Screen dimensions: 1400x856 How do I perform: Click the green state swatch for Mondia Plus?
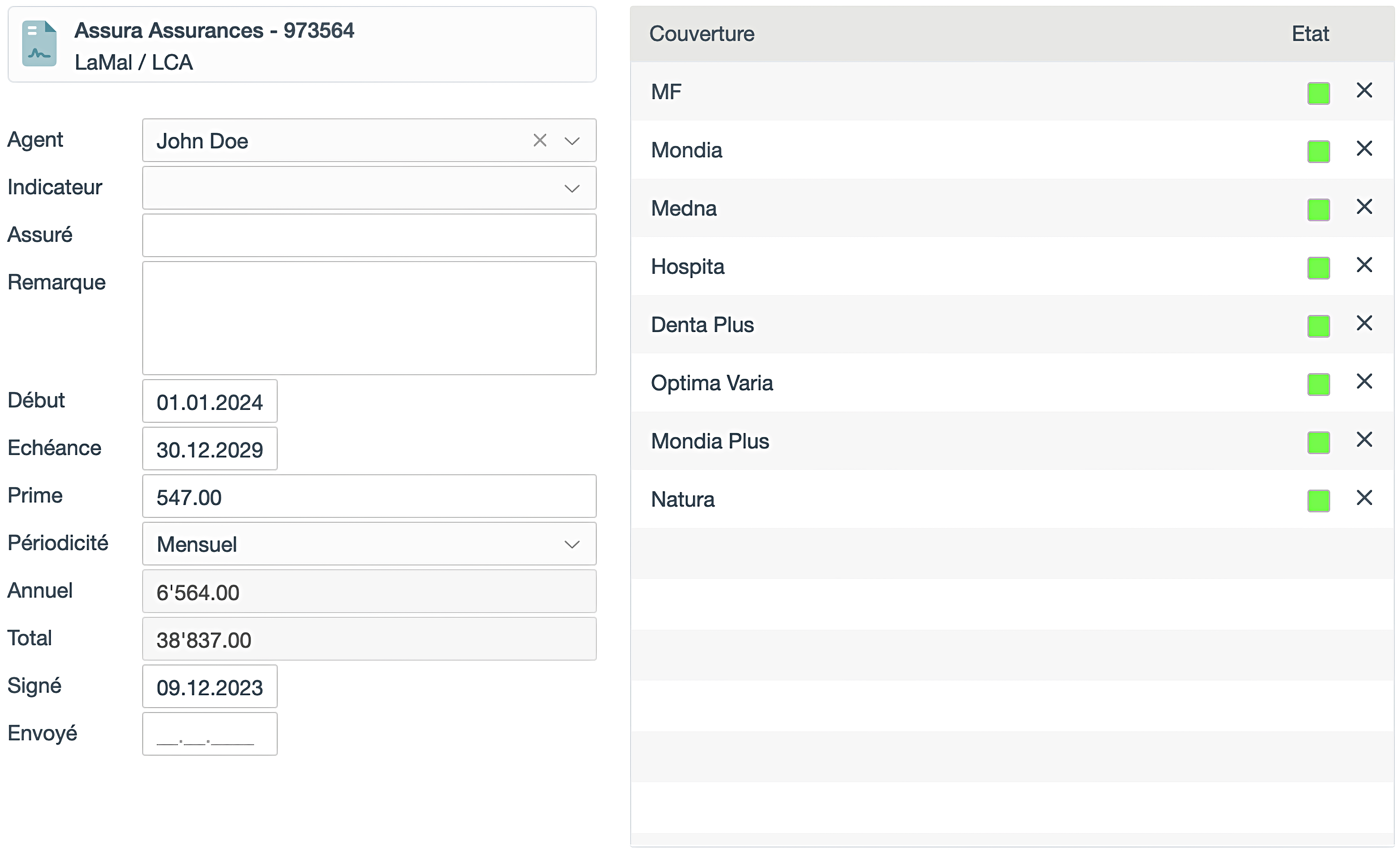pos(1319,442)
